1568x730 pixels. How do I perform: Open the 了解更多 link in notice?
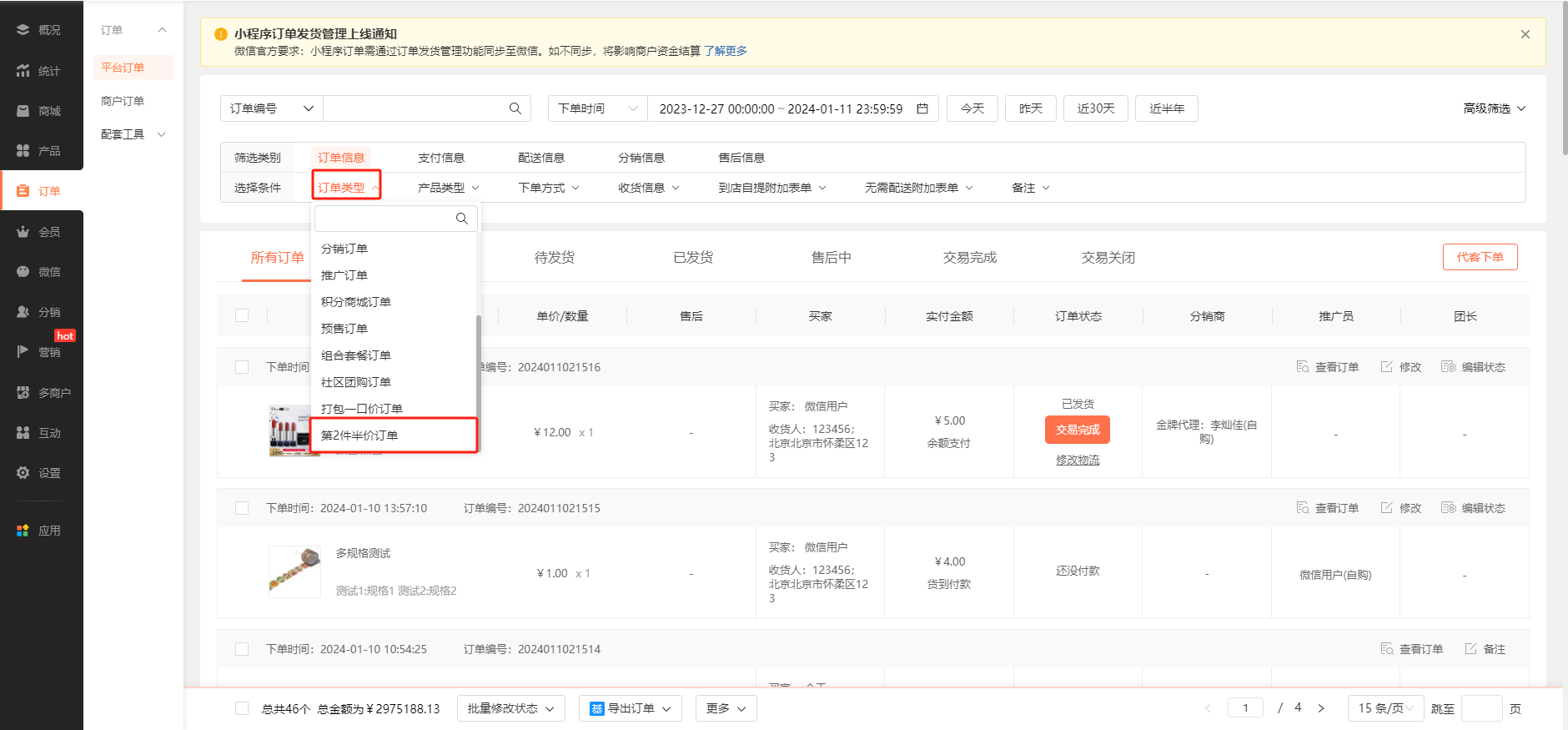[725, 51]
